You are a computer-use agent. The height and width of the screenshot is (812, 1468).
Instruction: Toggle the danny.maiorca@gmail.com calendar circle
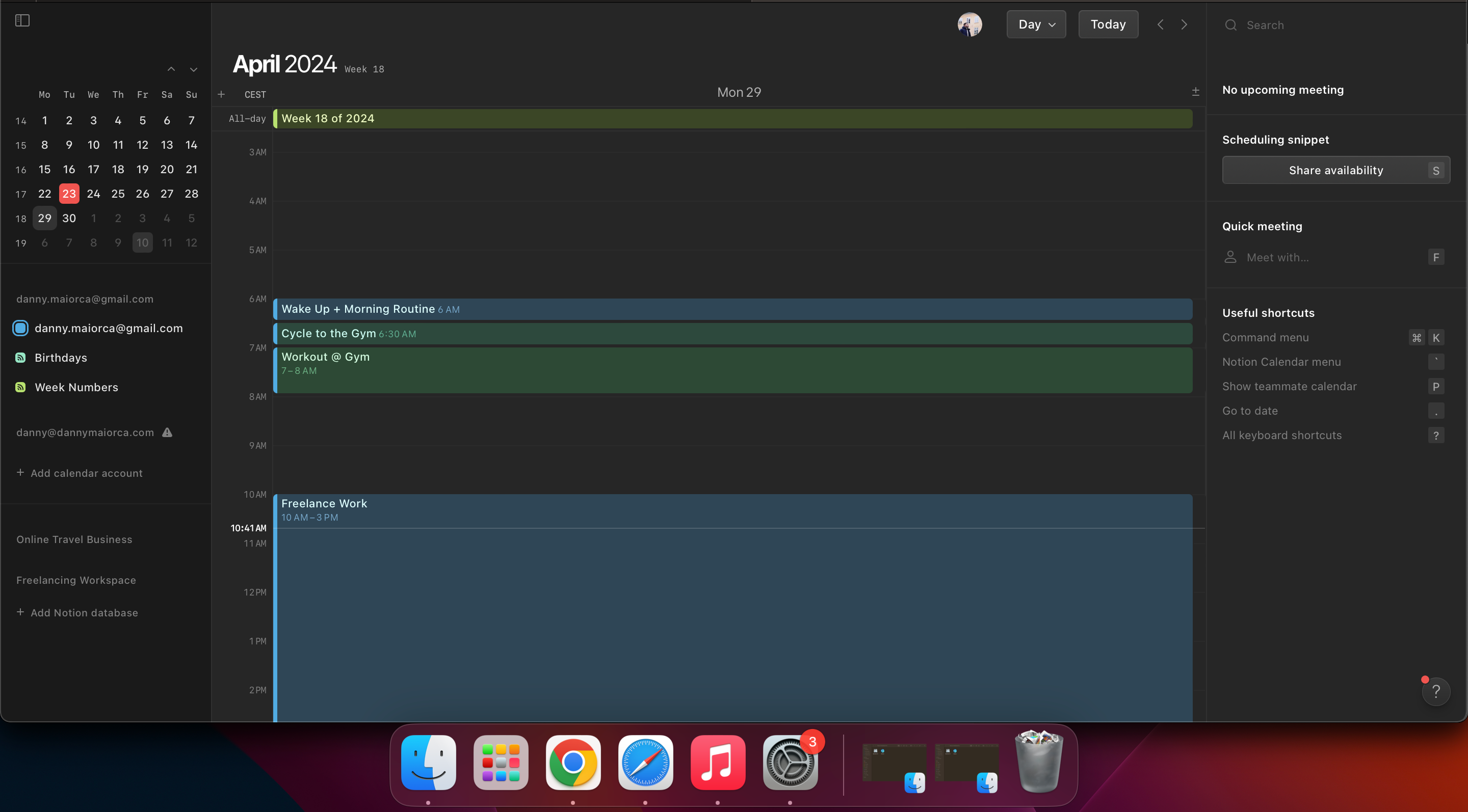tap(20, 328)
